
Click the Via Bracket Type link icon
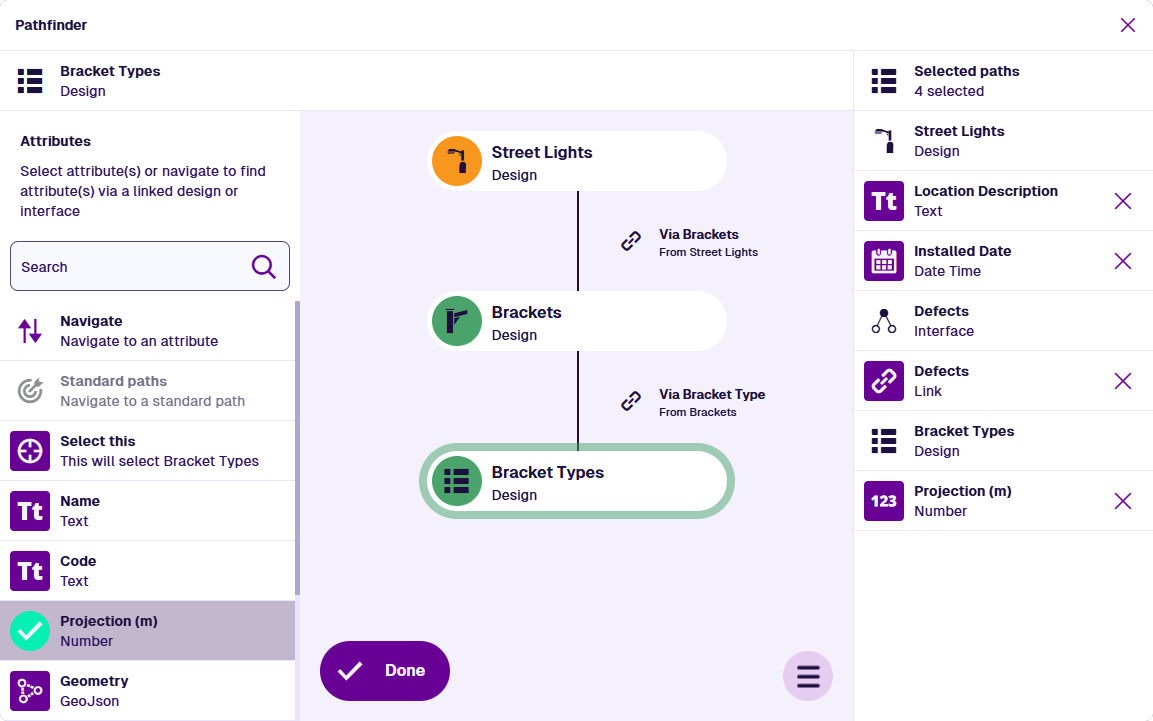pyautogui.click(x=631, y=401)
